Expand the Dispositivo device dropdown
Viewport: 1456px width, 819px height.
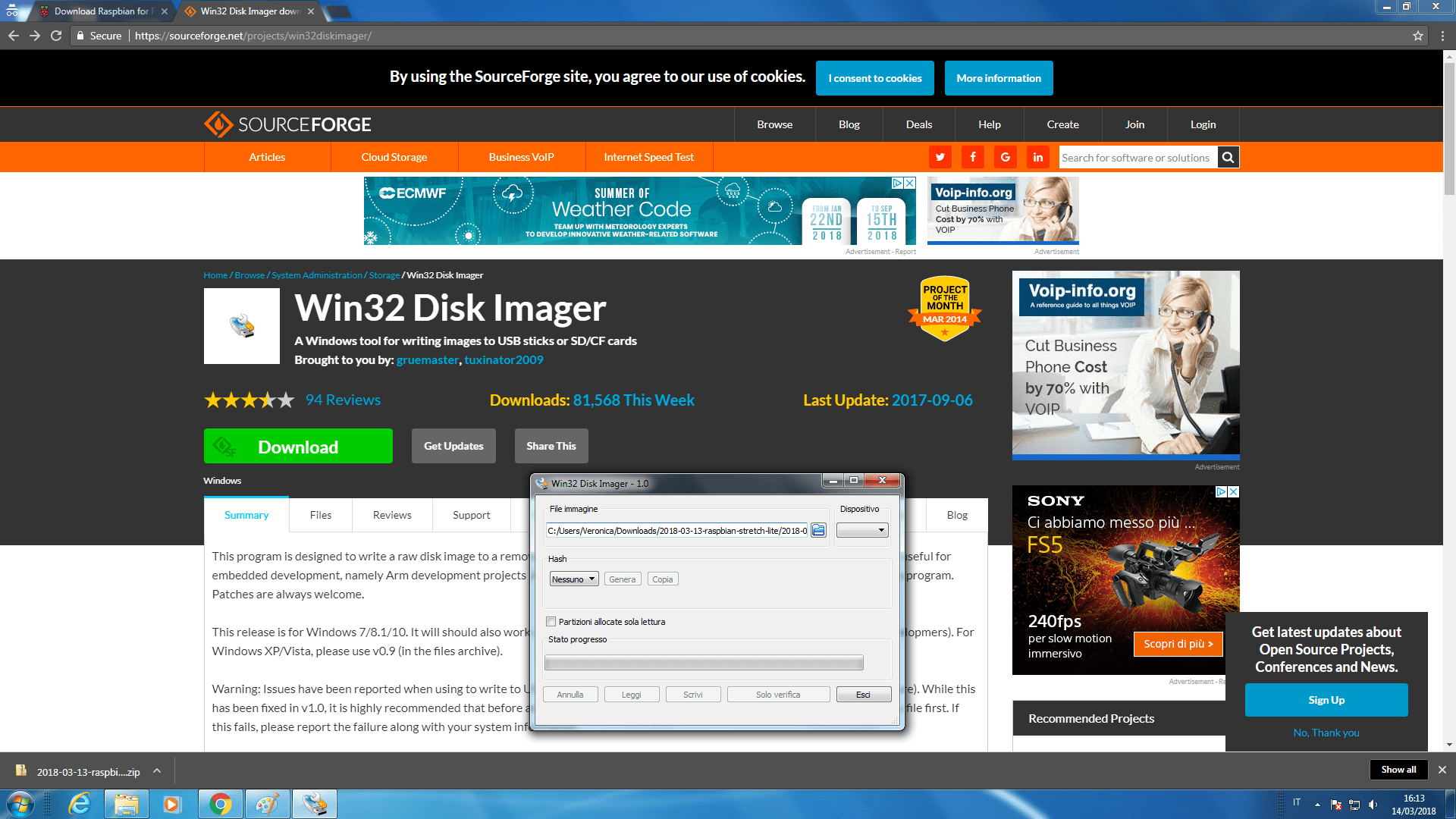click(x=862, y=530)
